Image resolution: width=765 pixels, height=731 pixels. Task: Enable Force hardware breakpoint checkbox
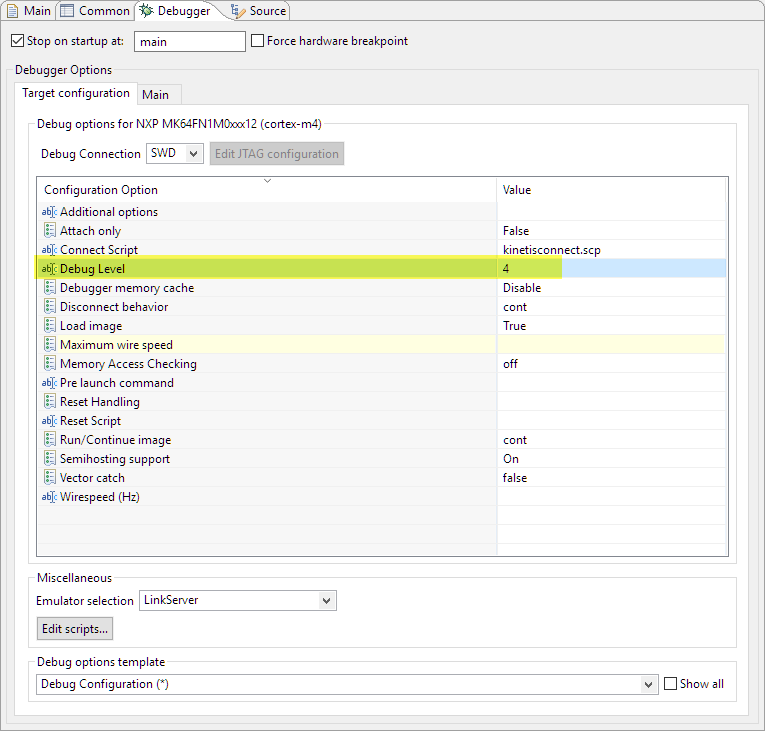pyautogui.click(x=258, y=41)
